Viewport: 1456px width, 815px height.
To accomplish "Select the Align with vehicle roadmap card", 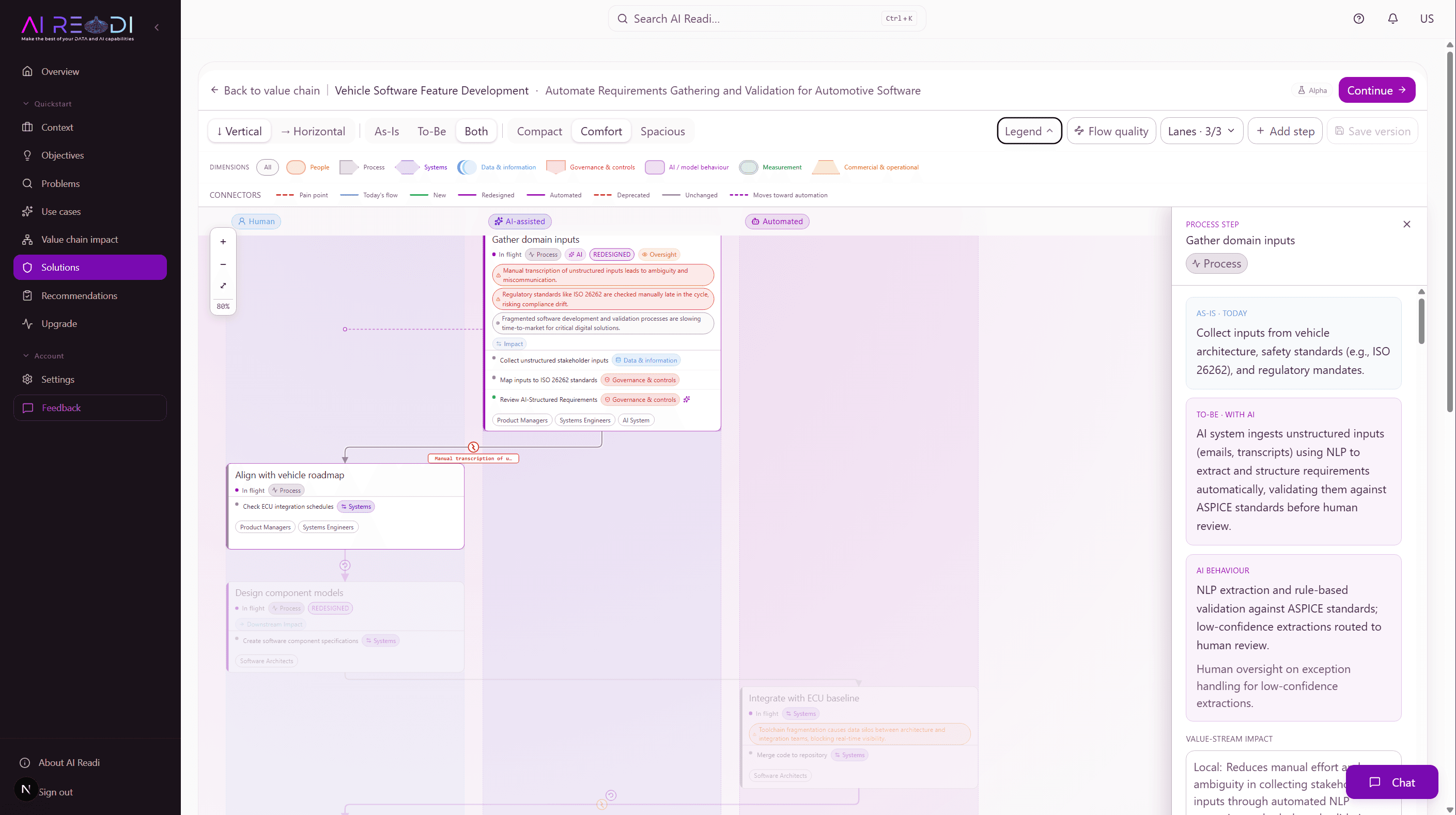I will [345, 507].
